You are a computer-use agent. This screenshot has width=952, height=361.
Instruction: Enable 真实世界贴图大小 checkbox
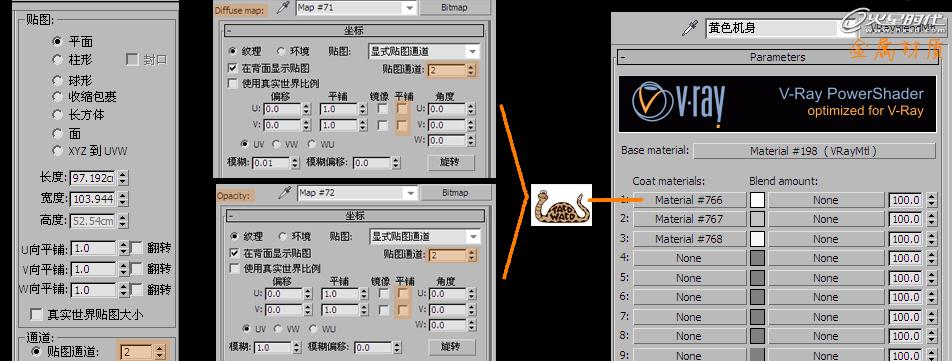(36, 314)
